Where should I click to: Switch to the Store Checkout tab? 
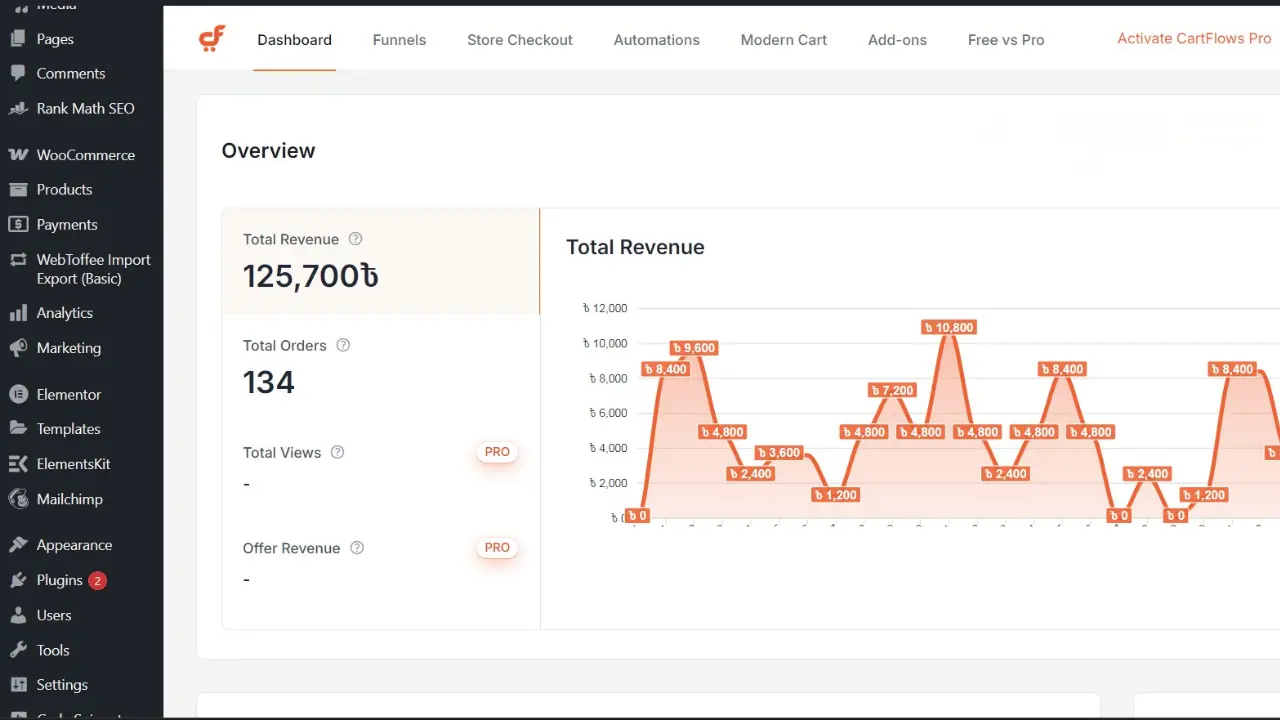519,40
